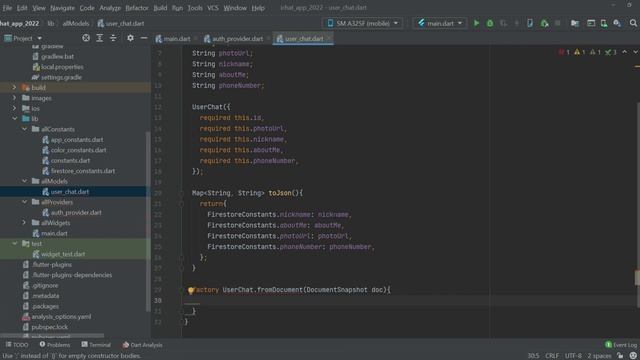Expand the allWidgets folder
The image size is (640, 360).
24,222
